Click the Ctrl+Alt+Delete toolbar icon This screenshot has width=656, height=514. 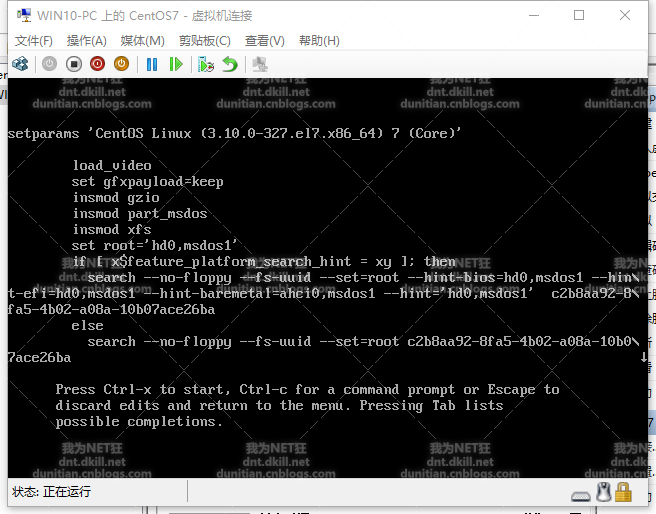(20, 64)
